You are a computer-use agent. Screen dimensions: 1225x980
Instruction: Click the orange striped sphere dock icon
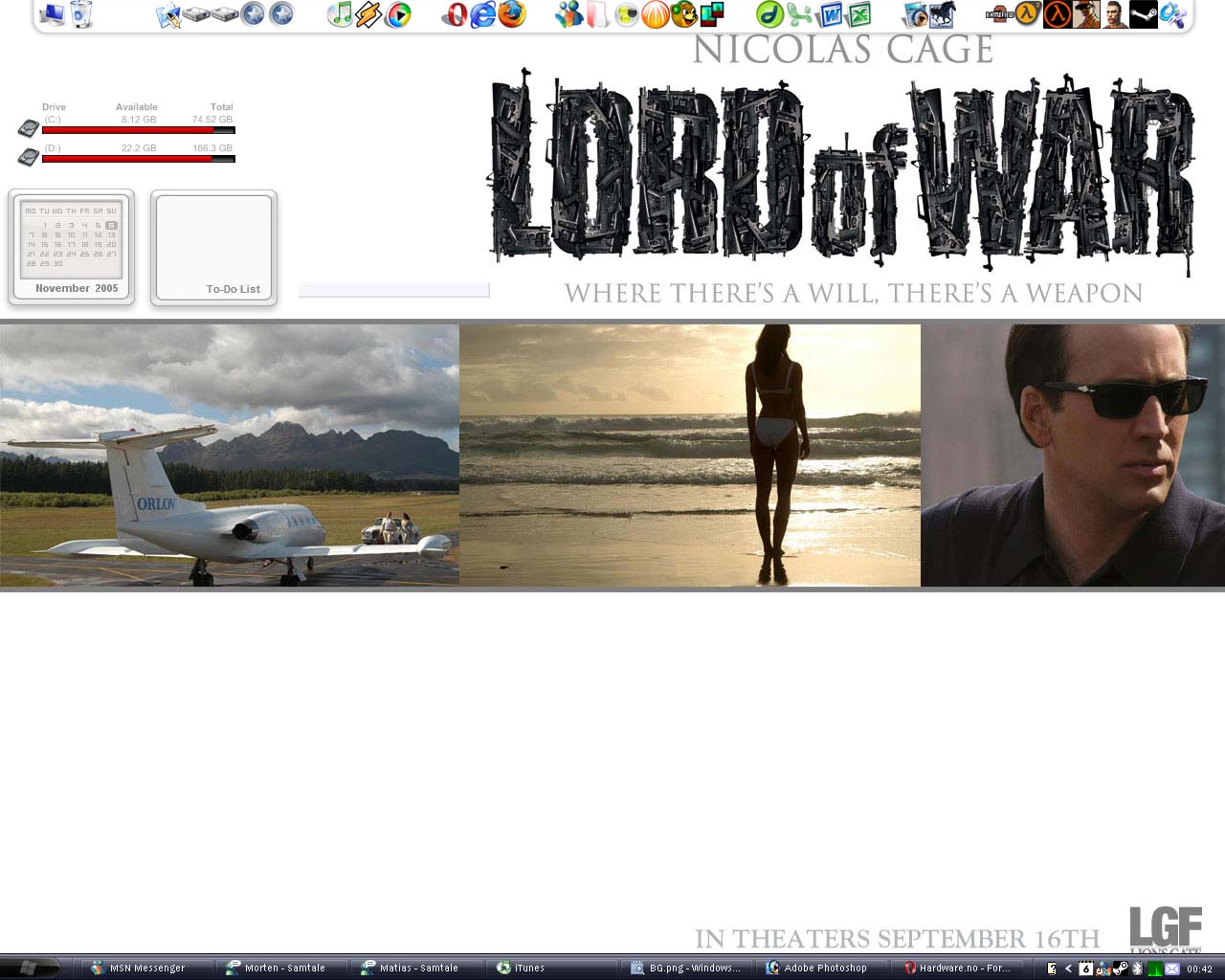pyautogui.click(x=655, y=14)
